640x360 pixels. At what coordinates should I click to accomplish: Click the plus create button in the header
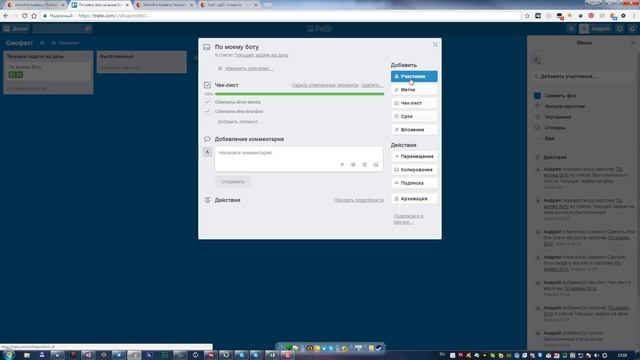(571, 29)
